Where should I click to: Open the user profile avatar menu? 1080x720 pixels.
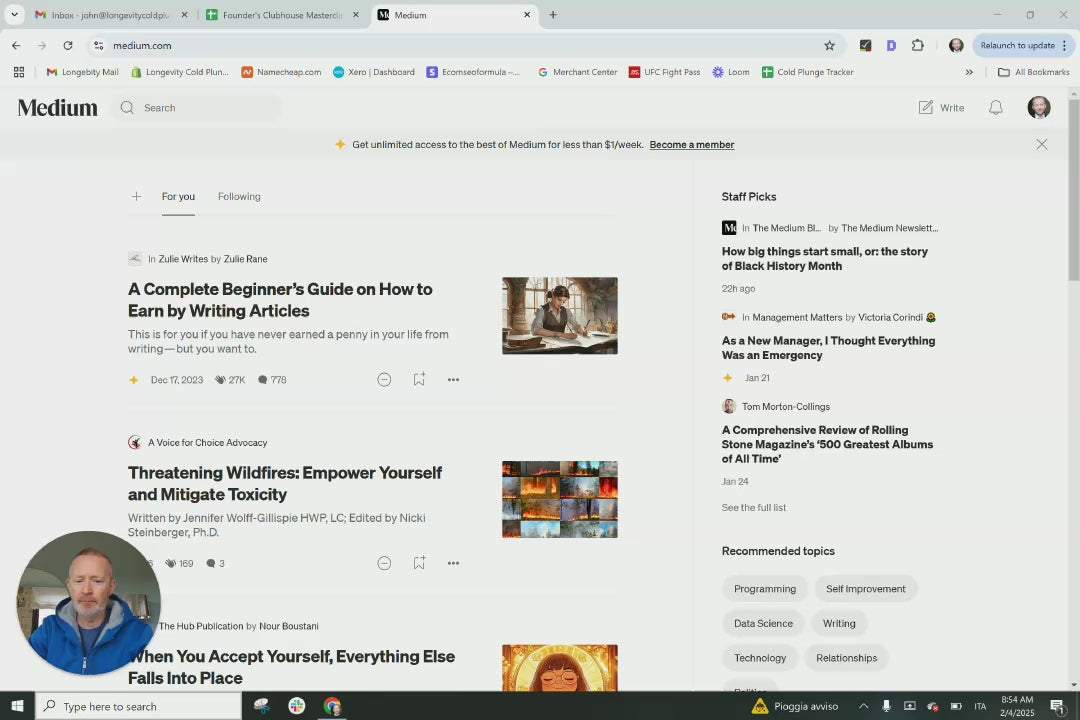[1039, 108]
